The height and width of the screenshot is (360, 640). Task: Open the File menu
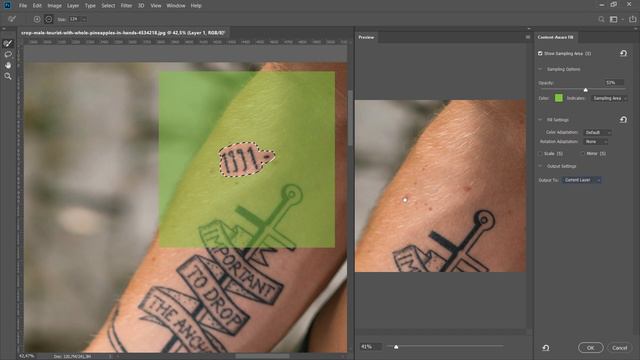pos(23,6)
